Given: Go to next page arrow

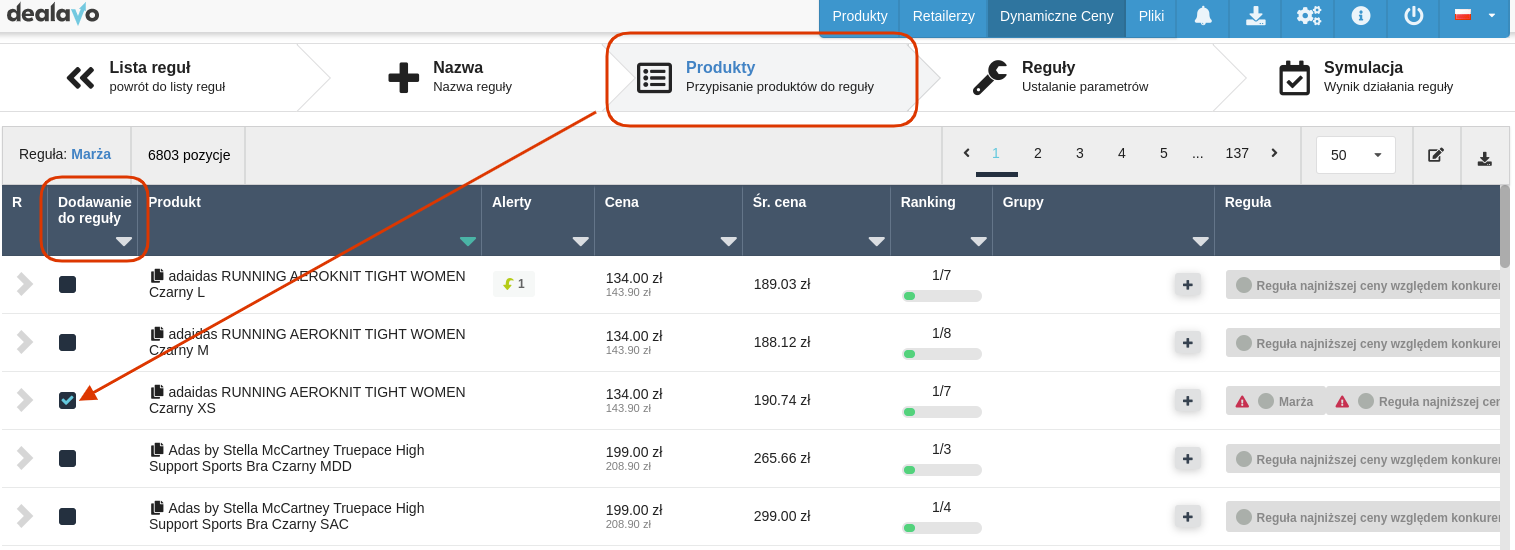Looking at the screenshot, I should click(1274, 153).
